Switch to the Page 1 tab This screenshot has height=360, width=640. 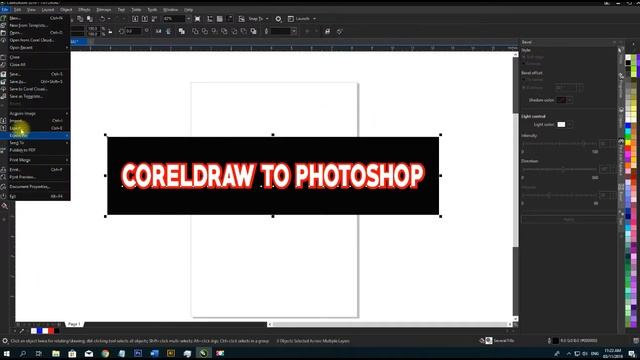tap(74, 324)
